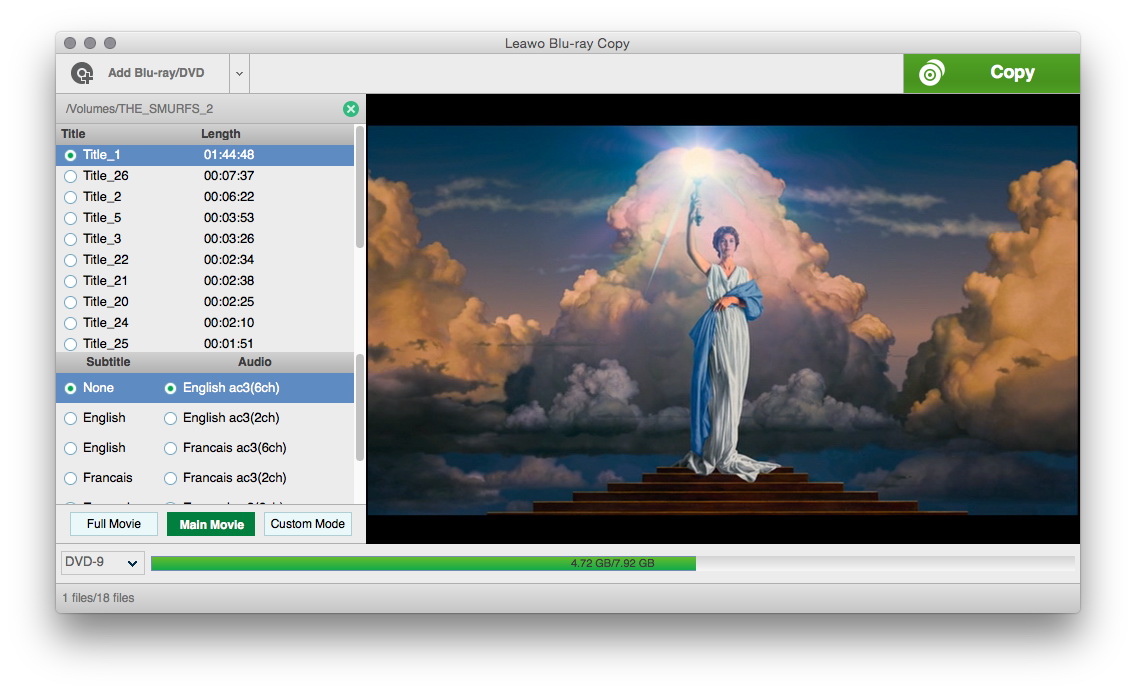Choose the Francais subtitle radio
Image resolution: width=1136 pixels, height=693 pixels.
click(x=70, y=478)
